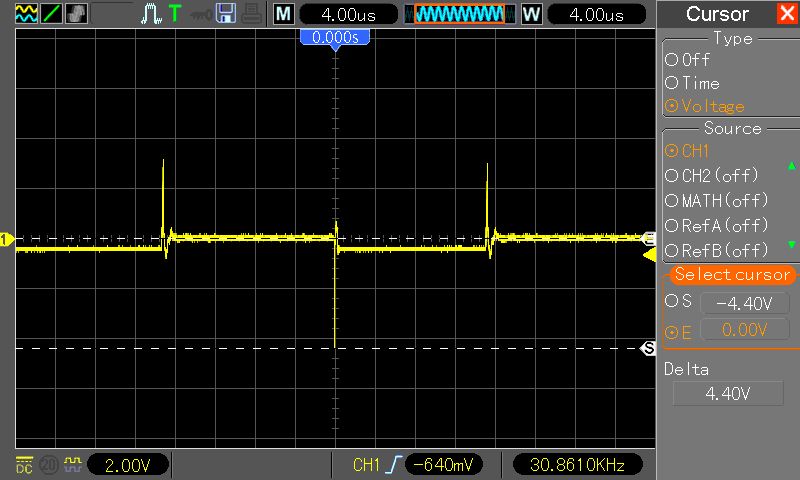Click the -640mV trigger level readout
The height and width of the screenshot is (480, 800).
[x=443, y=465]
